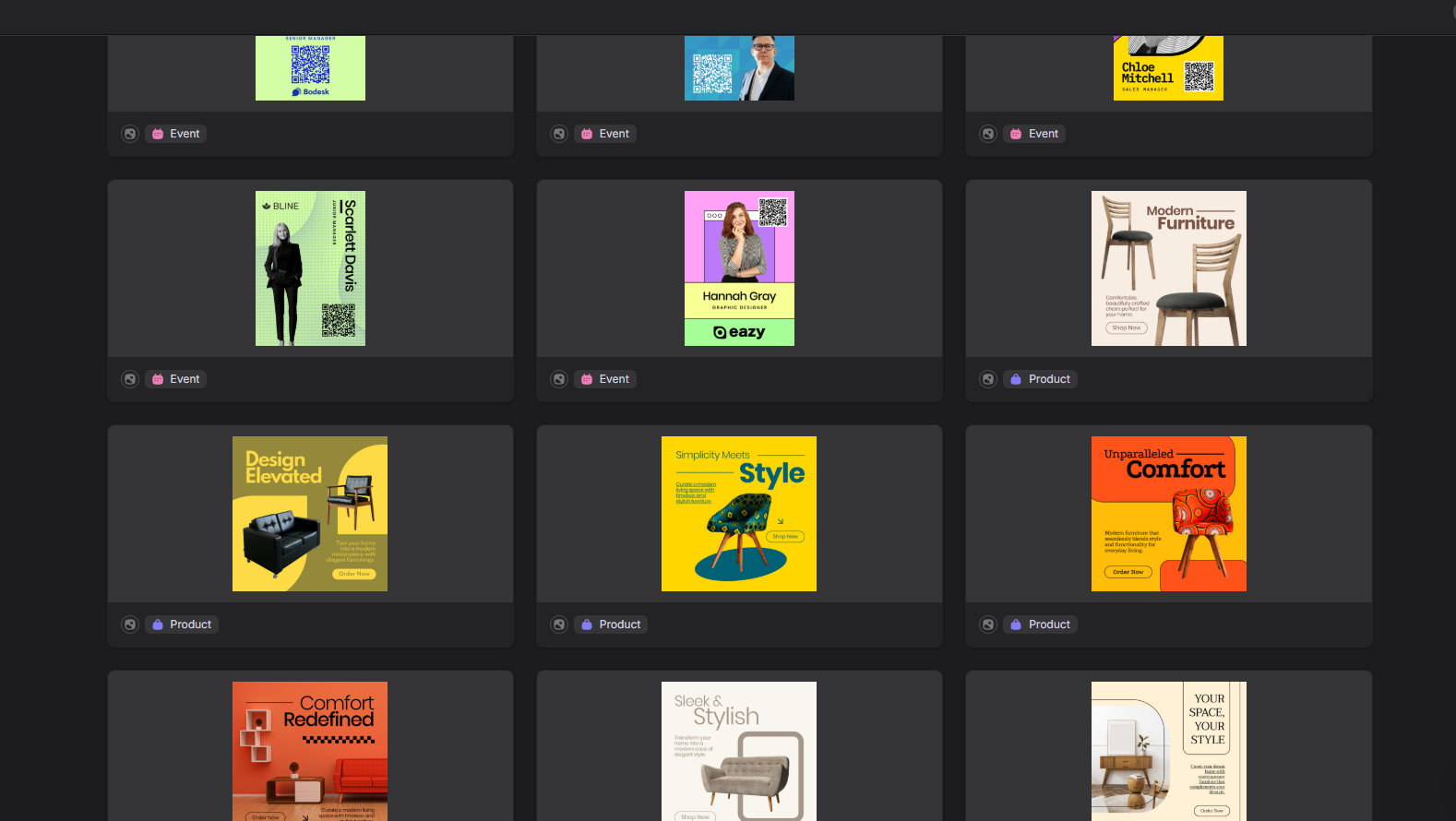Click the image icon under Scarlett Davis card
1456x821 pixels.
pos(130,379)
